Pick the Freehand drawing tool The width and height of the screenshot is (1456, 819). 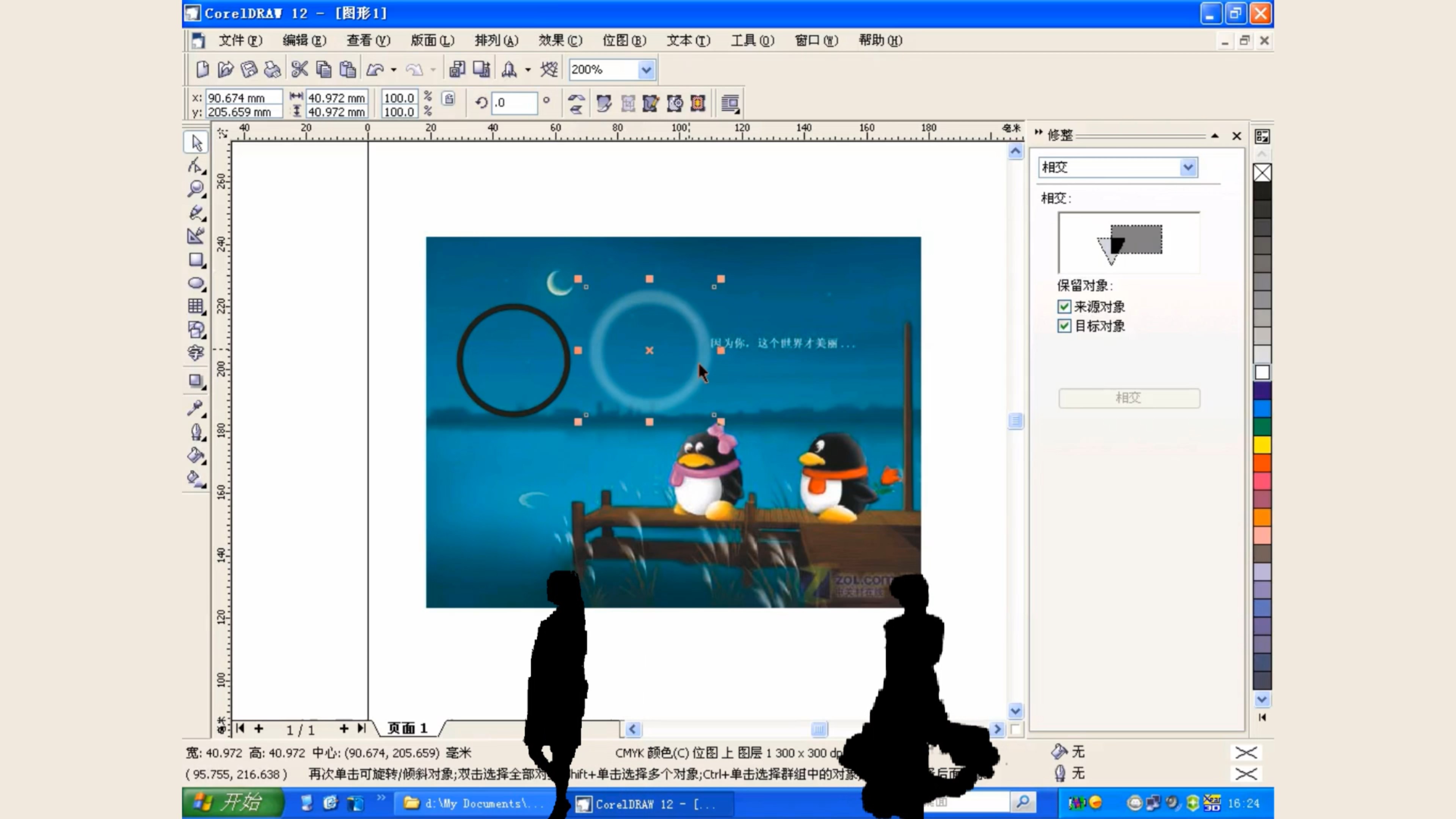click(196, 212)
